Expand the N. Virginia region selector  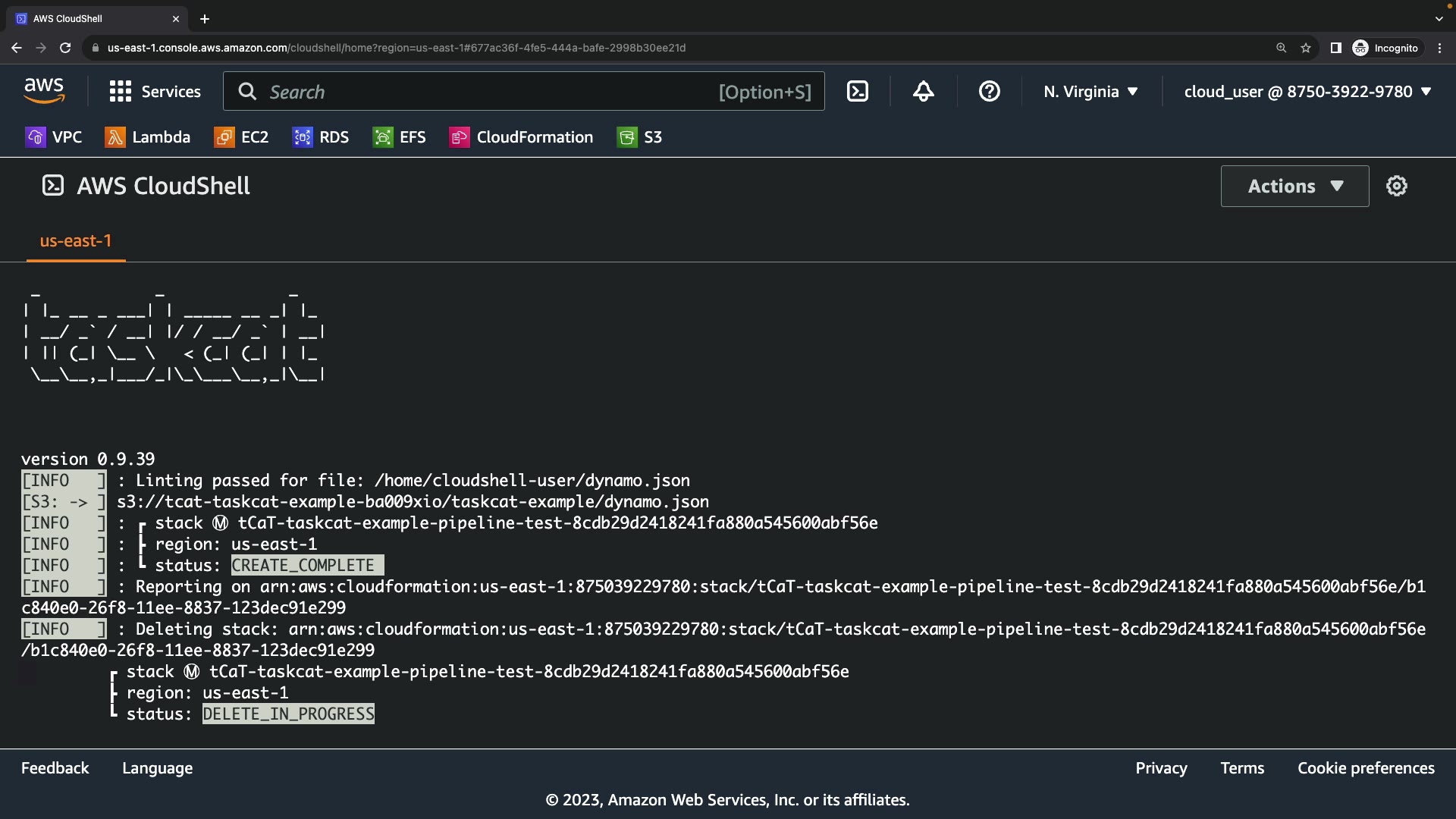pos(1090,92)
